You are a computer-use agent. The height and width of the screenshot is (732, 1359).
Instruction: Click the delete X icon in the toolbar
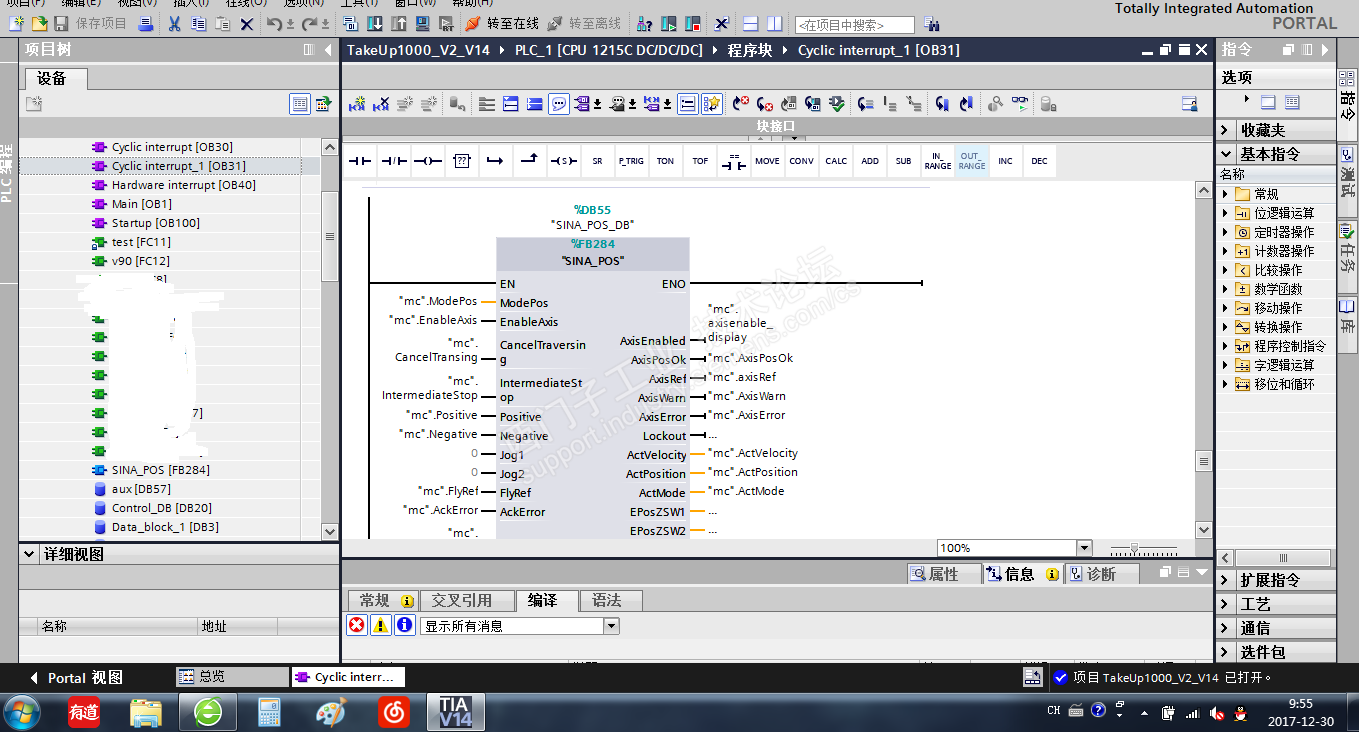click(247, 23)
